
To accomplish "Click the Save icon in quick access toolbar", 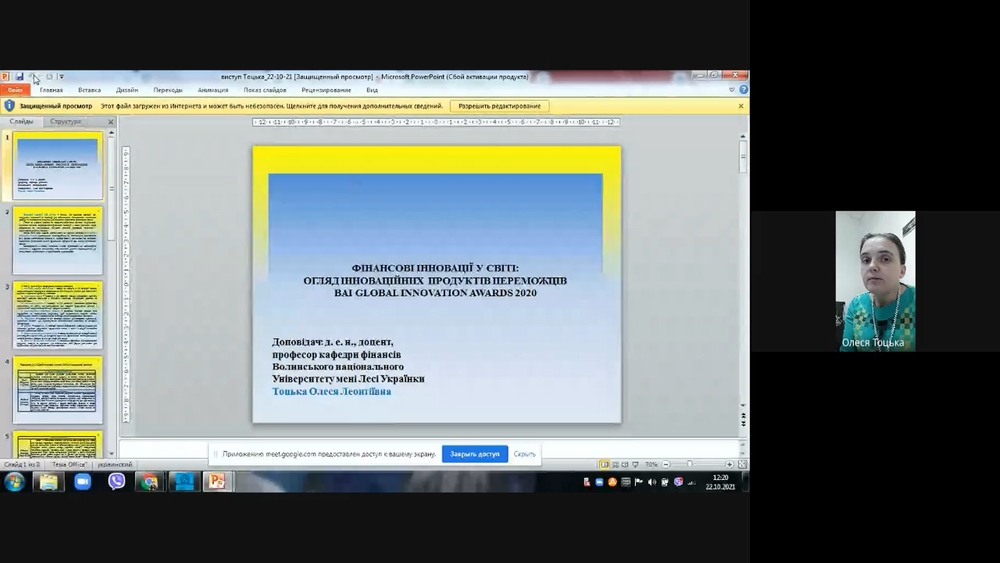I will 19,76.
